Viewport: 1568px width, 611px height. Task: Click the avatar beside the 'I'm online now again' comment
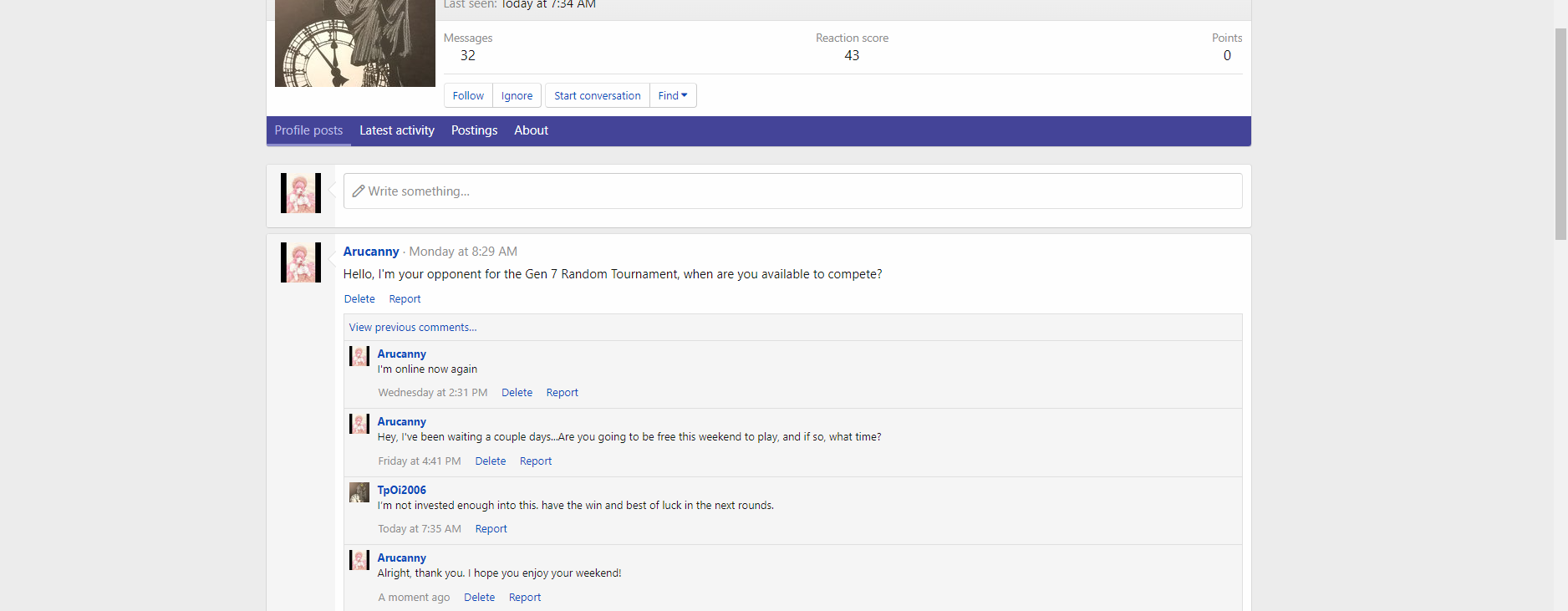(359, 356)
